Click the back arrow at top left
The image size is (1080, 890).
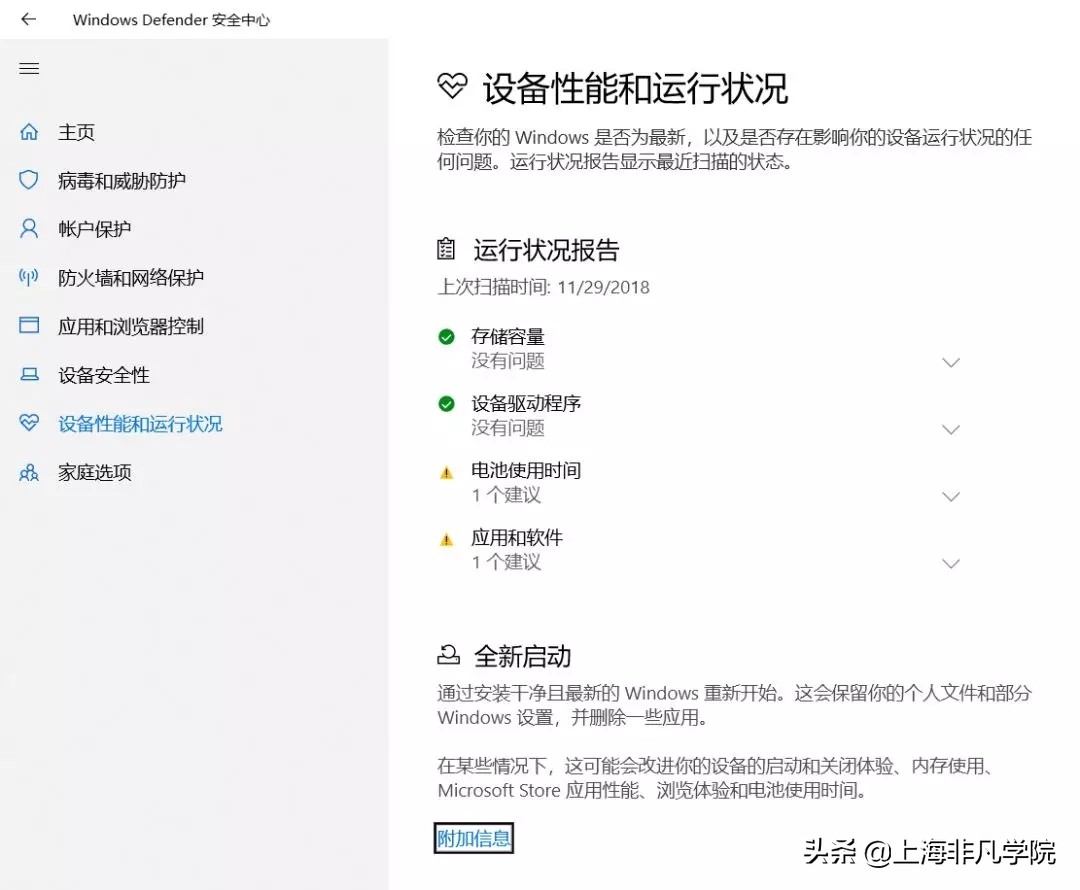click(x=27, y=19)
